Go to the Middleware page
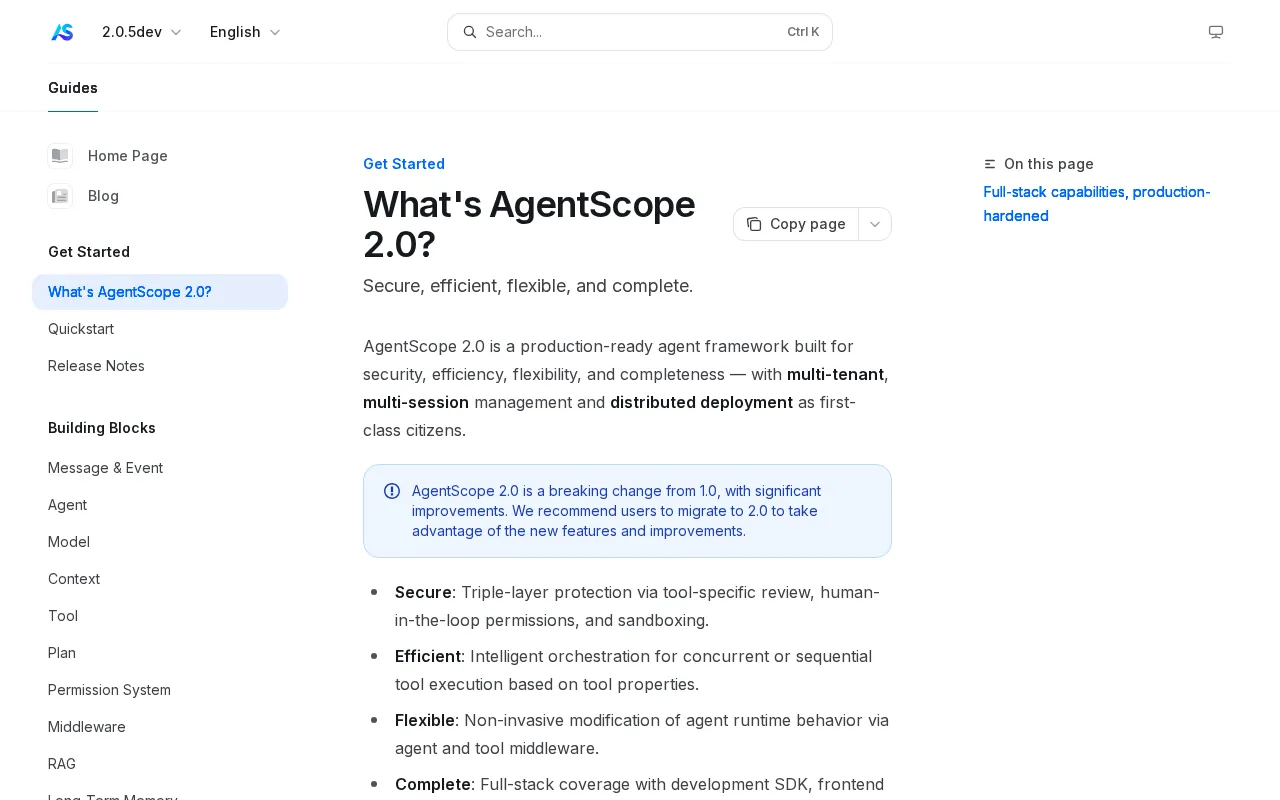 tap(160, 727)
